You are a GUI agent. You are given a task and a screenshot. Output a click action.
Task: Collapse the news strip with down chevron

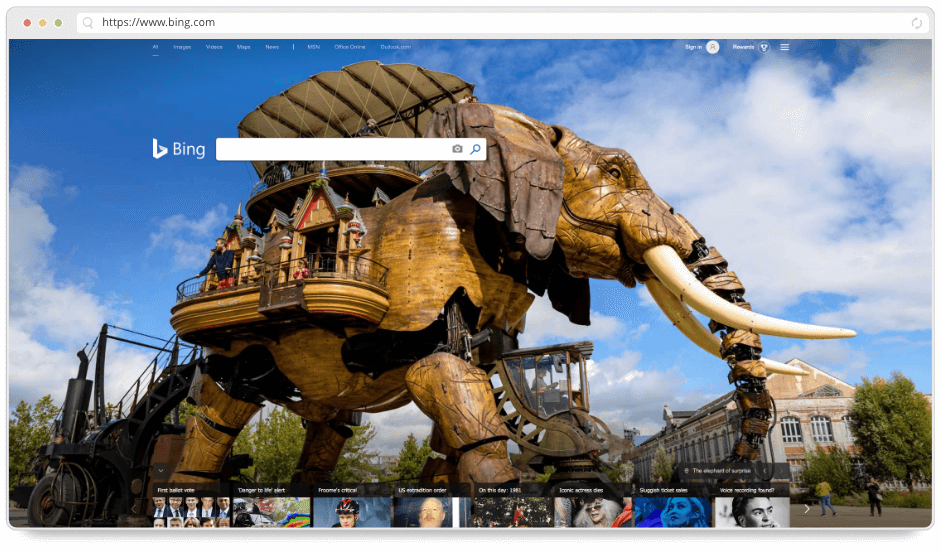161,469
